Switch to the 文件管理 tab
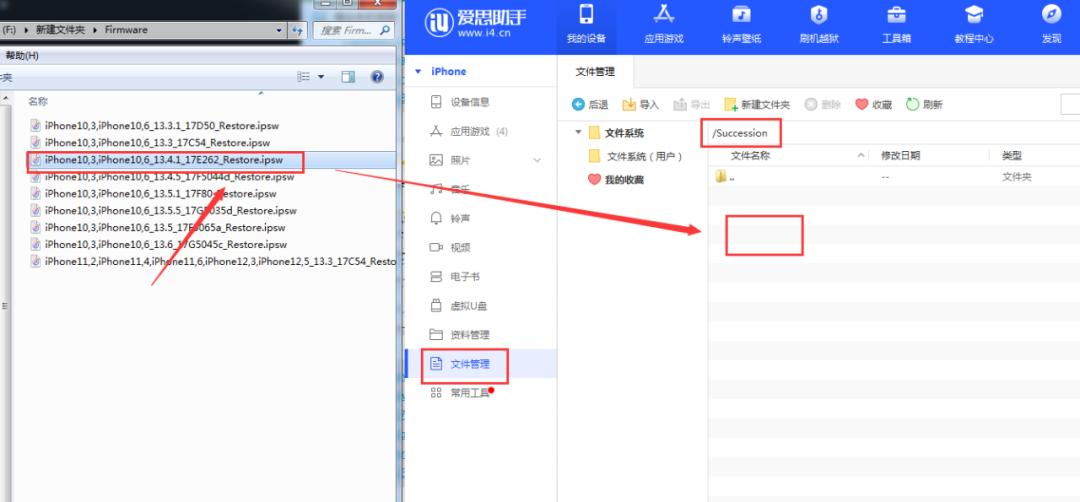This screenshot has width=1080, height=502. (595, 72)
